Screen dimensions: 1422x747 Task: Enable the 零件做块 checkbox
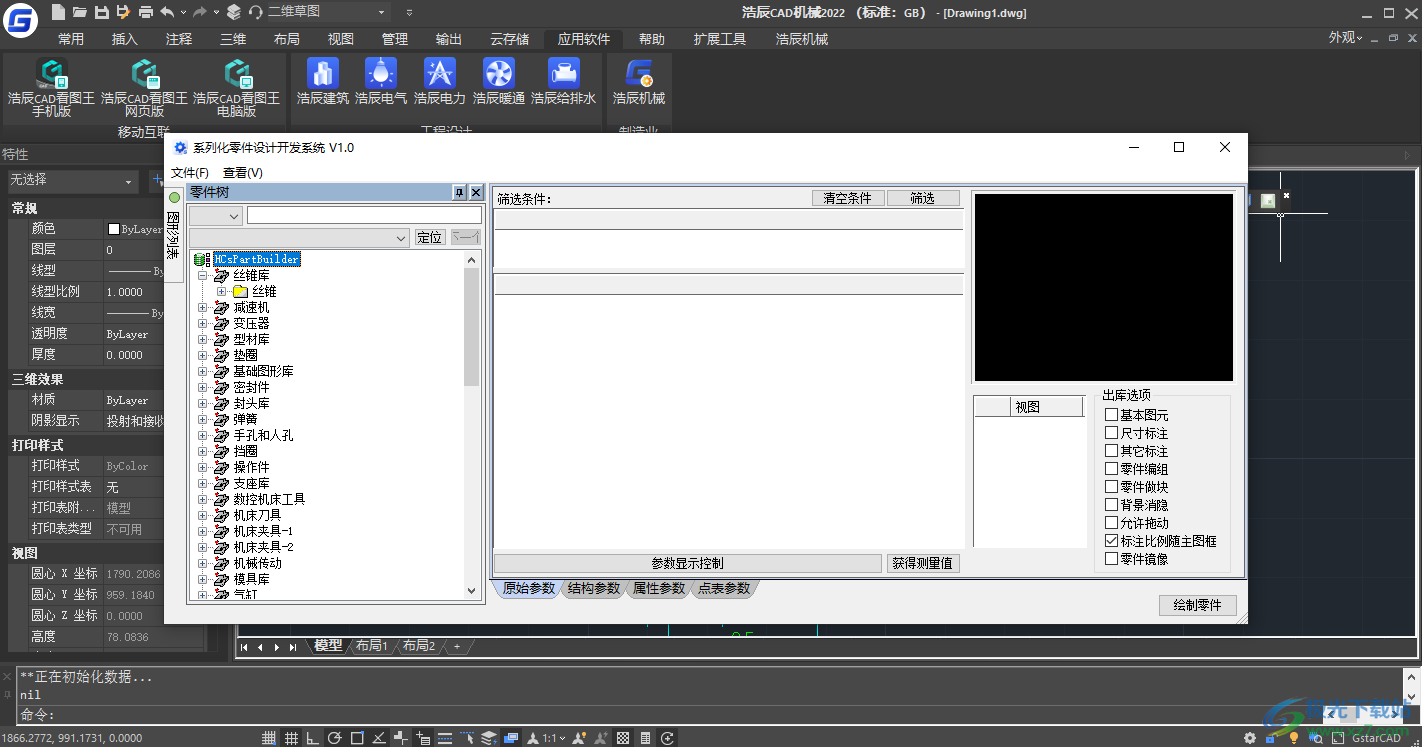pos(1111,487)
